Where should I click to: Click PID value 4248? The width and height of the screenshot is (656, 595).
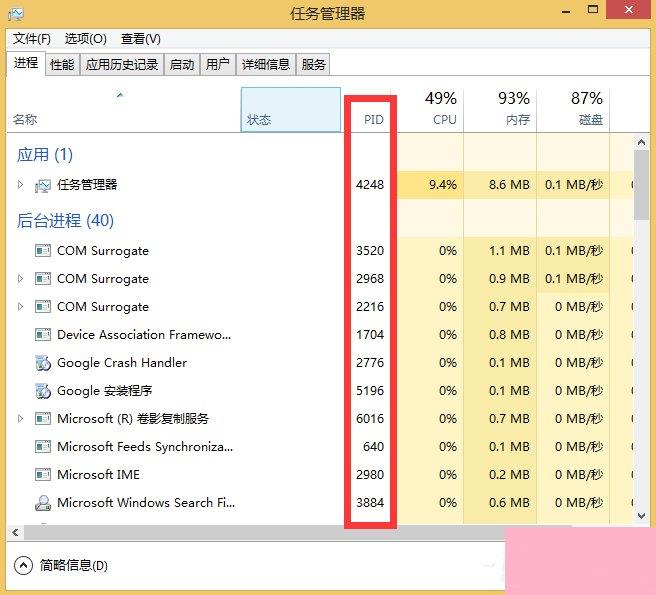click(370, 185)
